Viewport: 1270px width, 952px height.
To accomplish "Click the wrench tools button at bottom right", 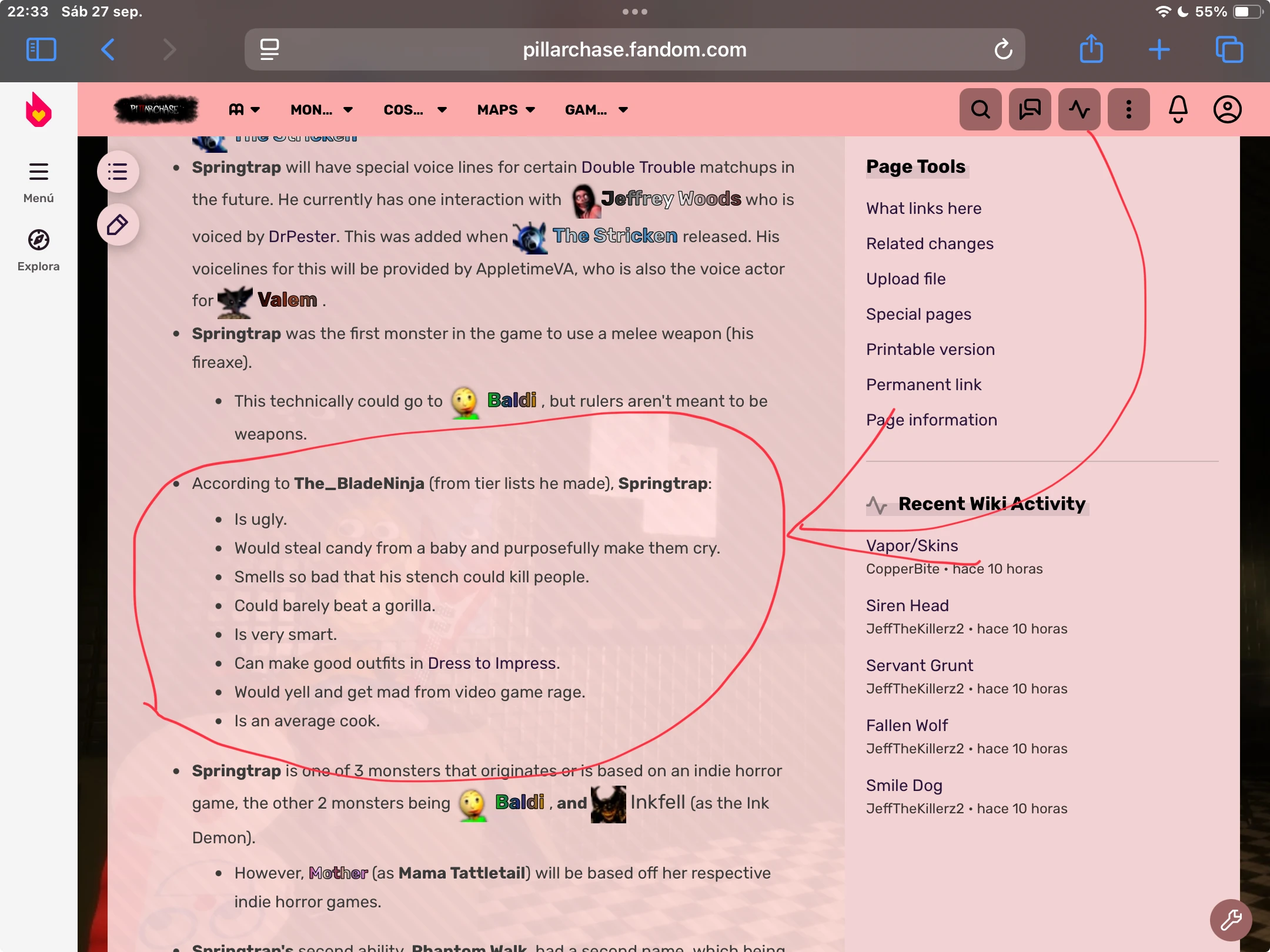I will click(x=1231, y=920).
